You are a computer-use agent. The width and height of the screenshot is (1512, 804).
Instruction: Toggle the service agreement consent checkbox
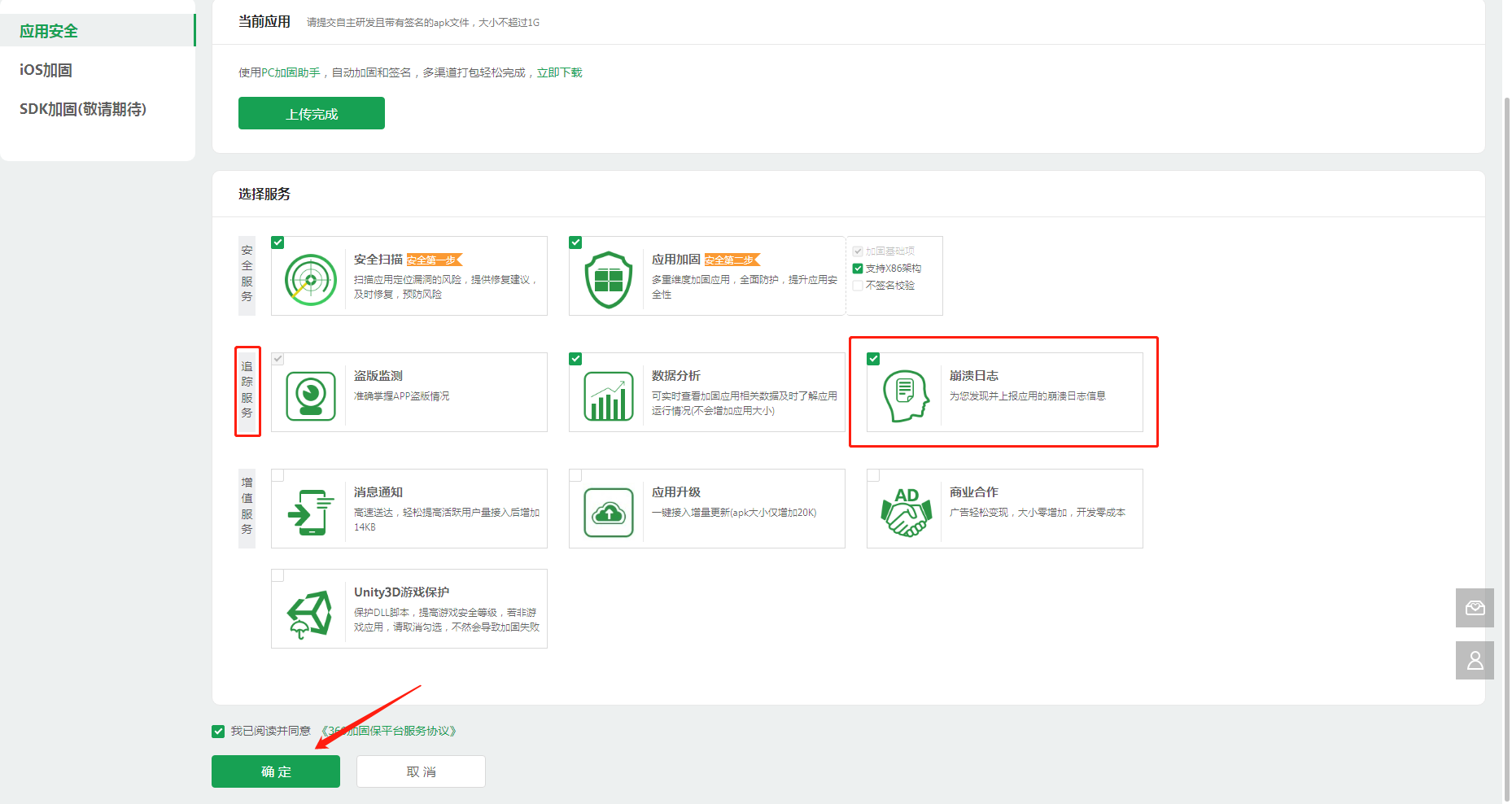218,732
